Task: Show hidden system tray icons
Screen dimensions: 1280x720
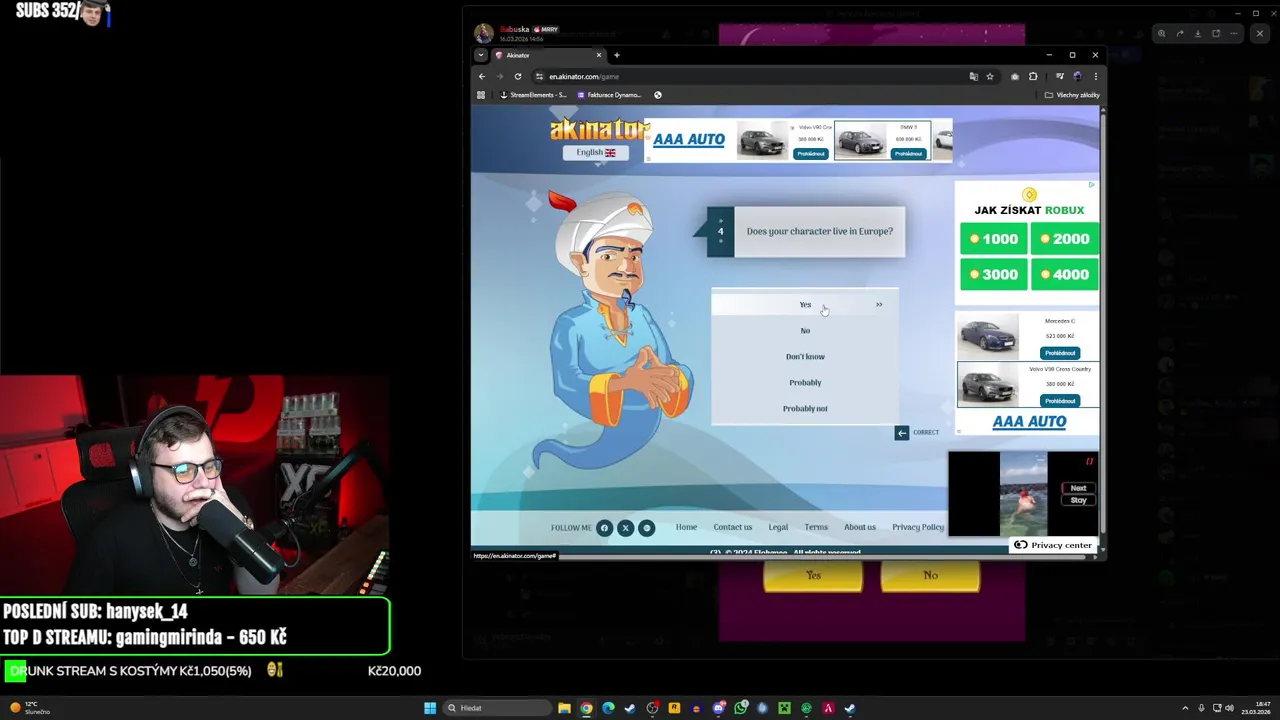Action: click(1185, 708)
